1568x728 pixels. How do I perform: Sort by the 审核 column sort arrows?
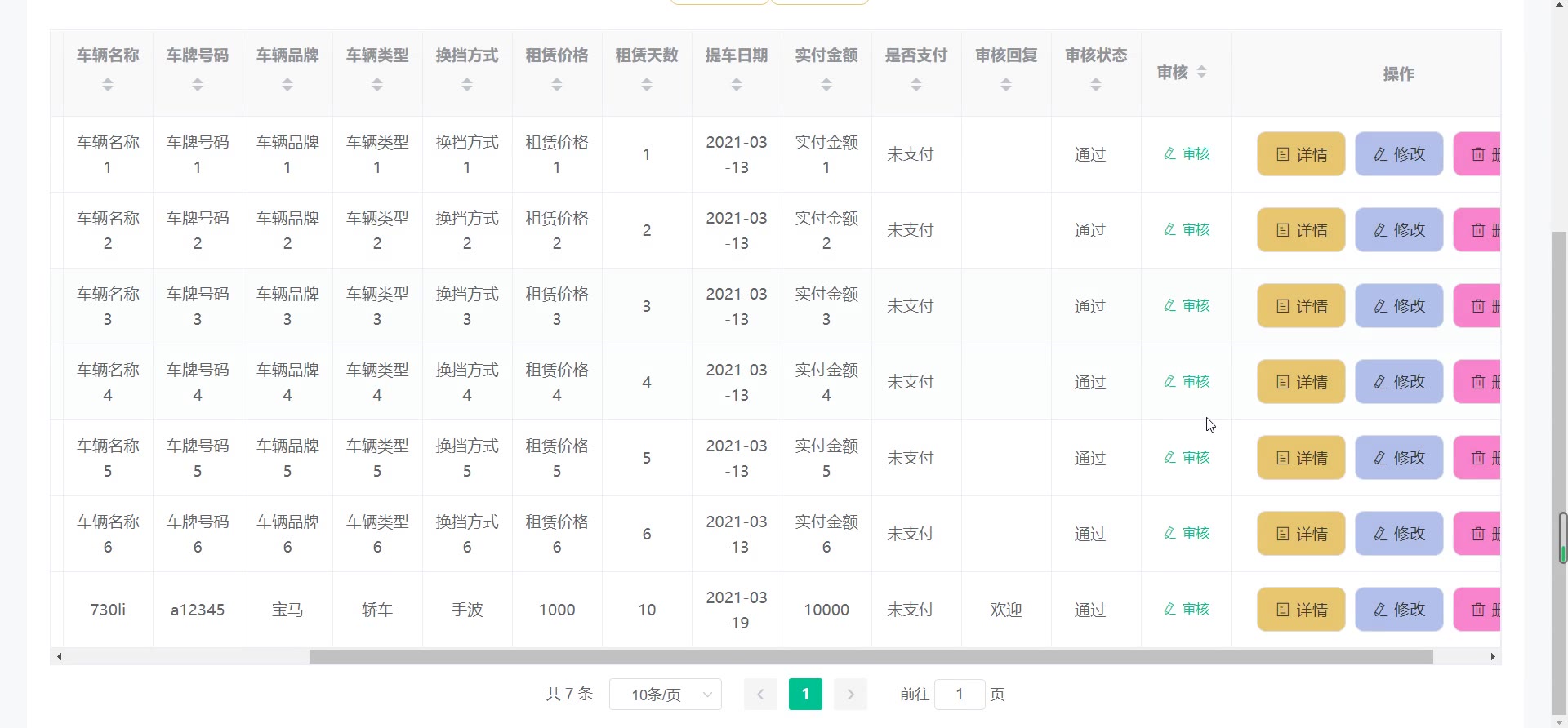pyautogui.click(x=1201, y=73)
